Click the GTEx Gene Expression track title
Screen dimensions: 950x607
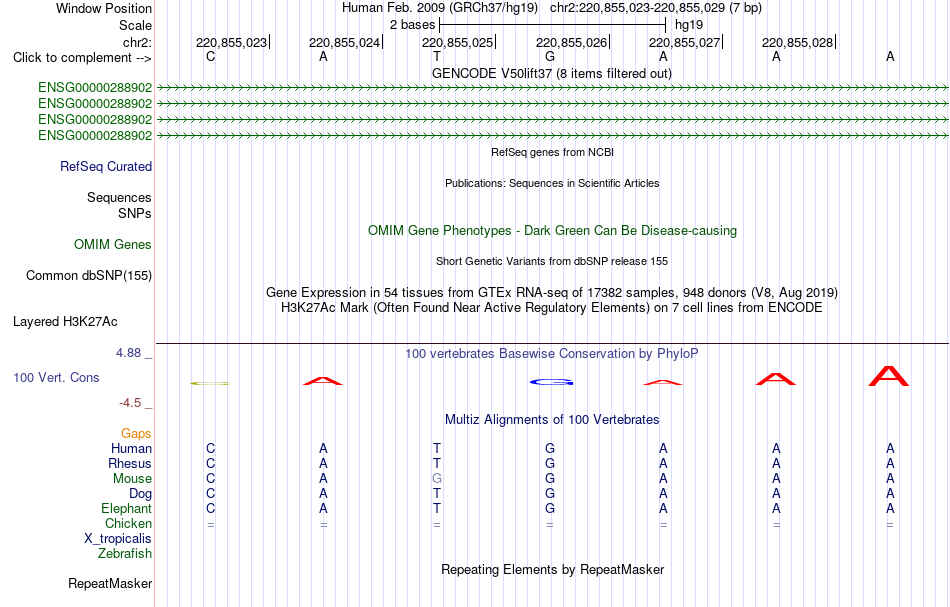coord(552,293)
